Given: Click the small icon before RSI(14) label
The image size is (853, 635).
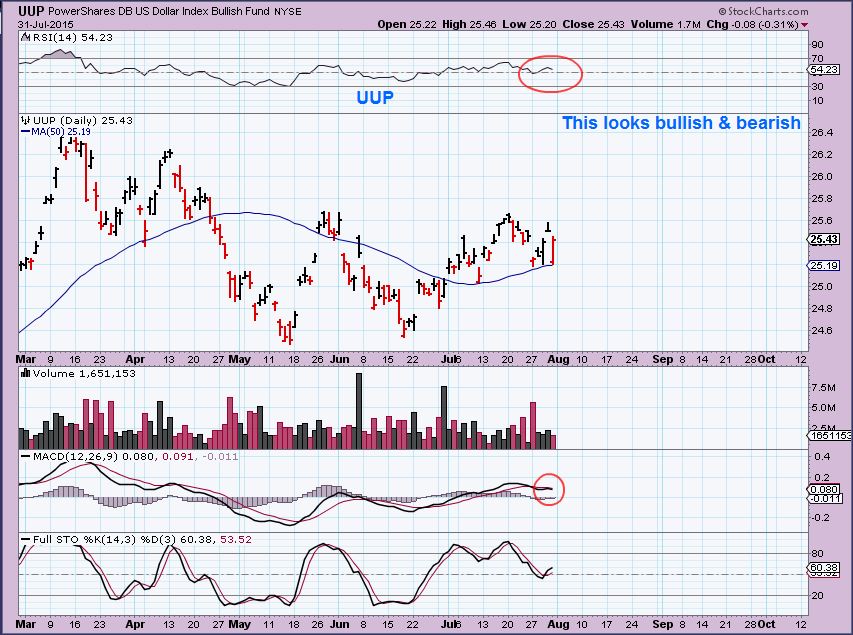Looking at the screenshot, I should [25, 38].
